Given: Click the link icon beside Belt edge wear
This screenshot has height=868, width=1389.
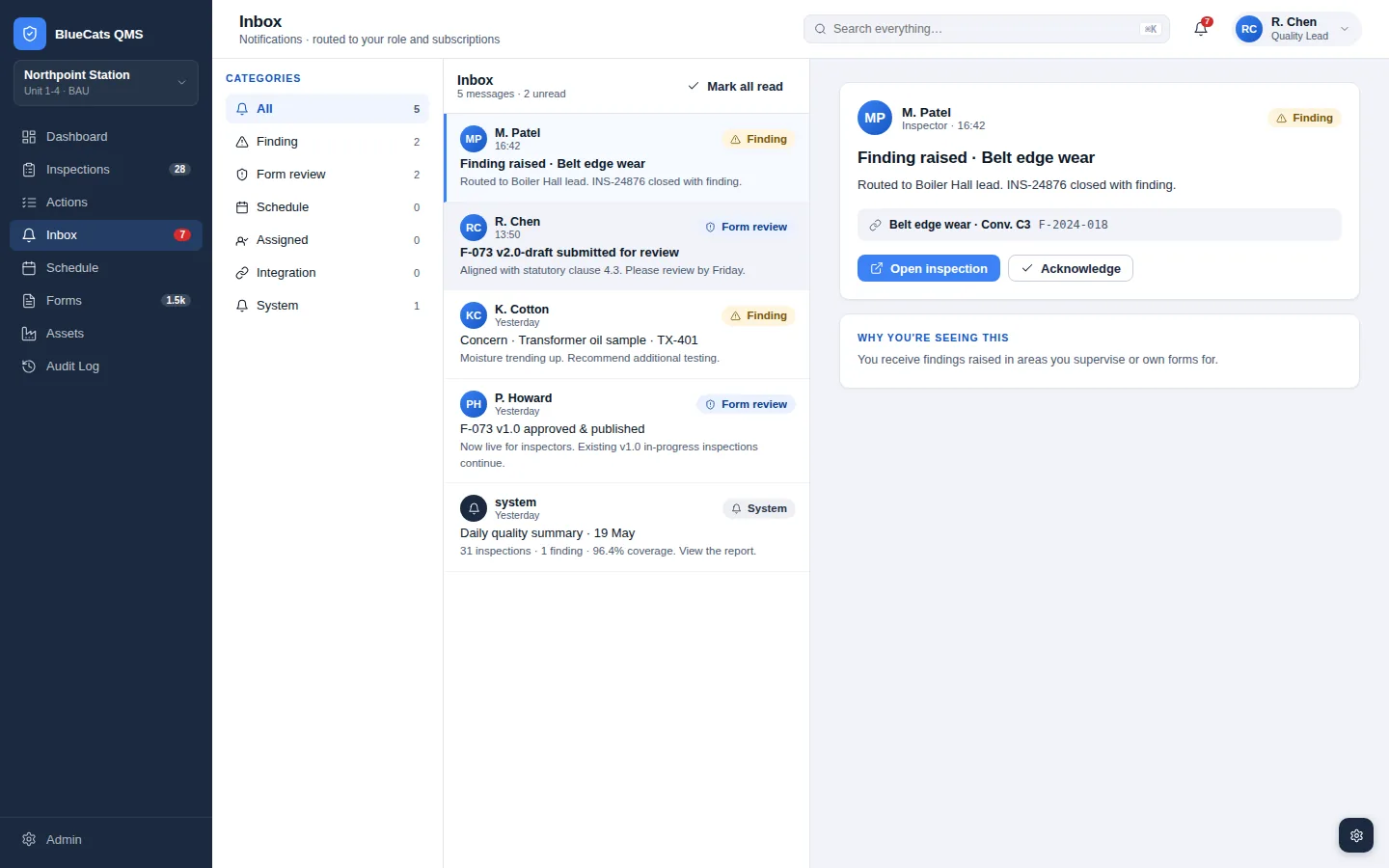Looking at the screenshot, I should (x=876, y=225).
